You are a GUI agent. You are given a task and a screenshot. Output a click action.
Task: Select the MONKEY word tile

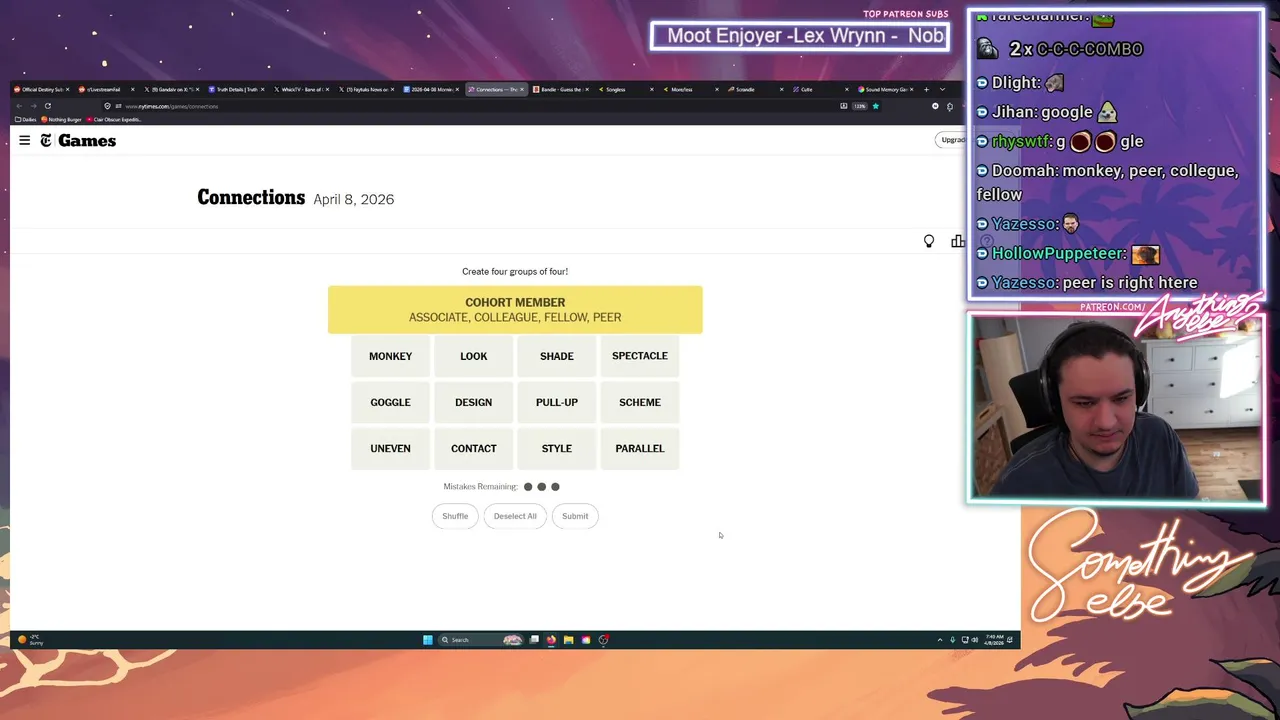click(390, 356)
